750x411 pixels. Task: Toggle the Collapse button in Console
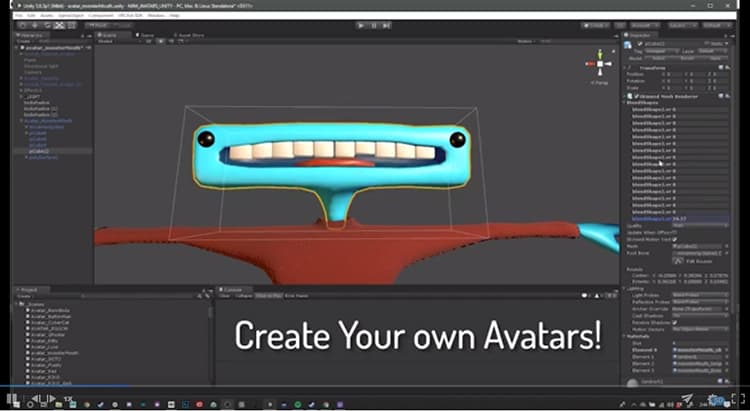pyautogui.click(x=243, y=296)
